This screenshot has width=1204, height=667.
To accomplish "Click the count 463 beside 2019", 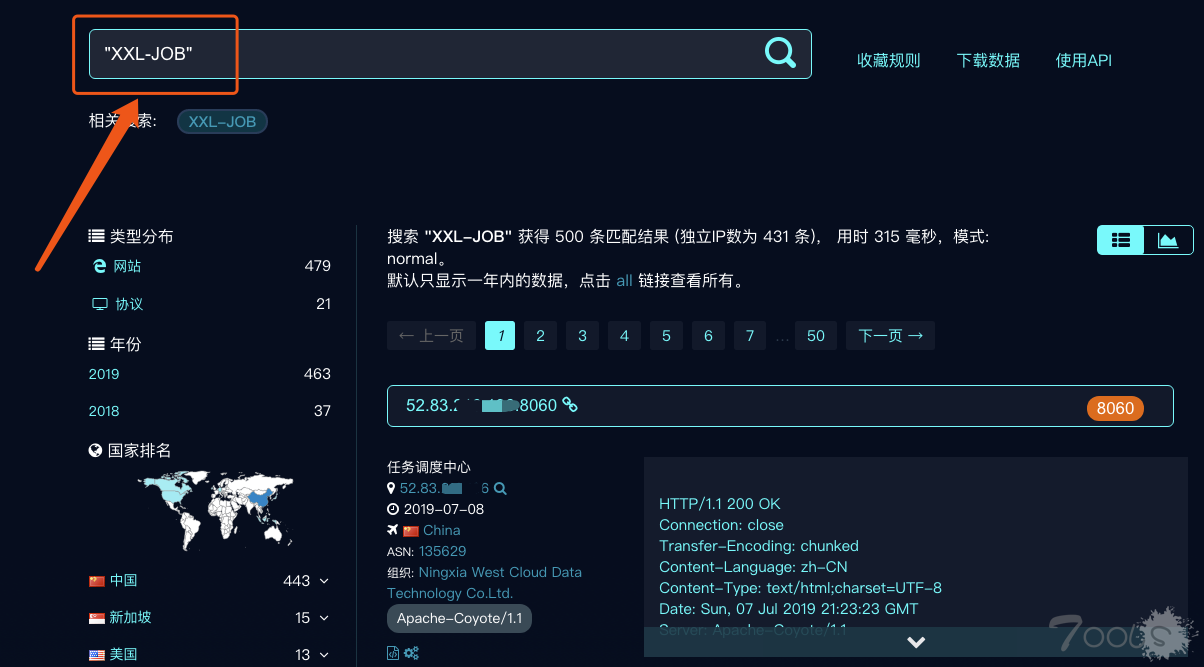I will tap(317, 374).
